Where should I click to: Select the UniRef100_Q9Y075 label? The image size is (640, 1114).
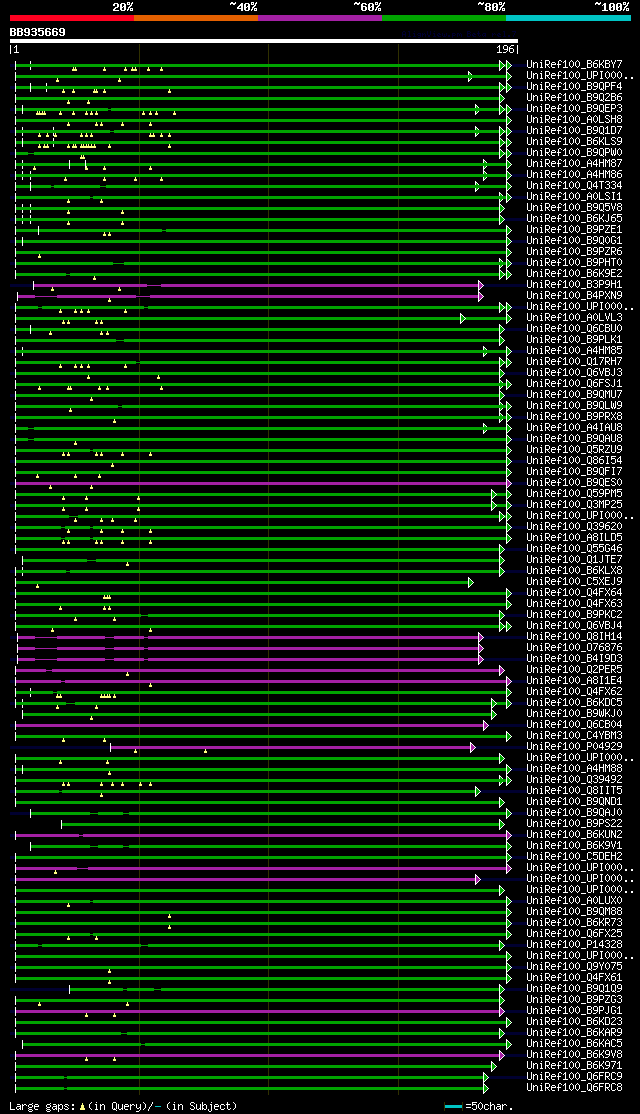(575, 967)
